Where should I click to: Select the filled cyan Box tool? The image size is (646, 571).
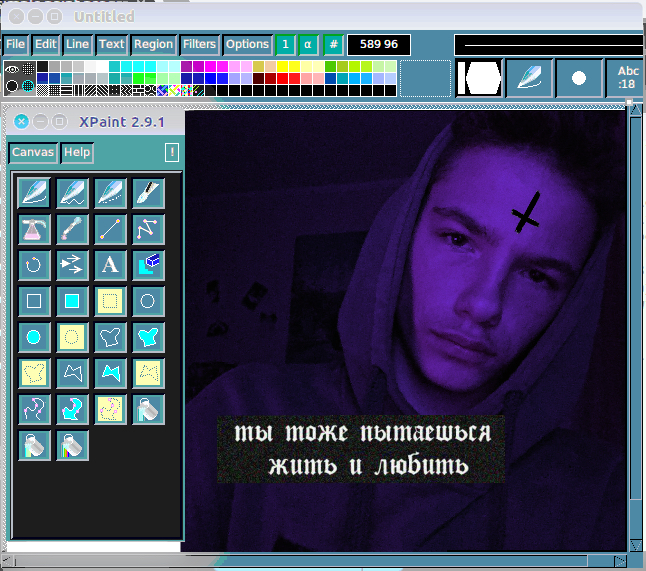click(72, 301)
